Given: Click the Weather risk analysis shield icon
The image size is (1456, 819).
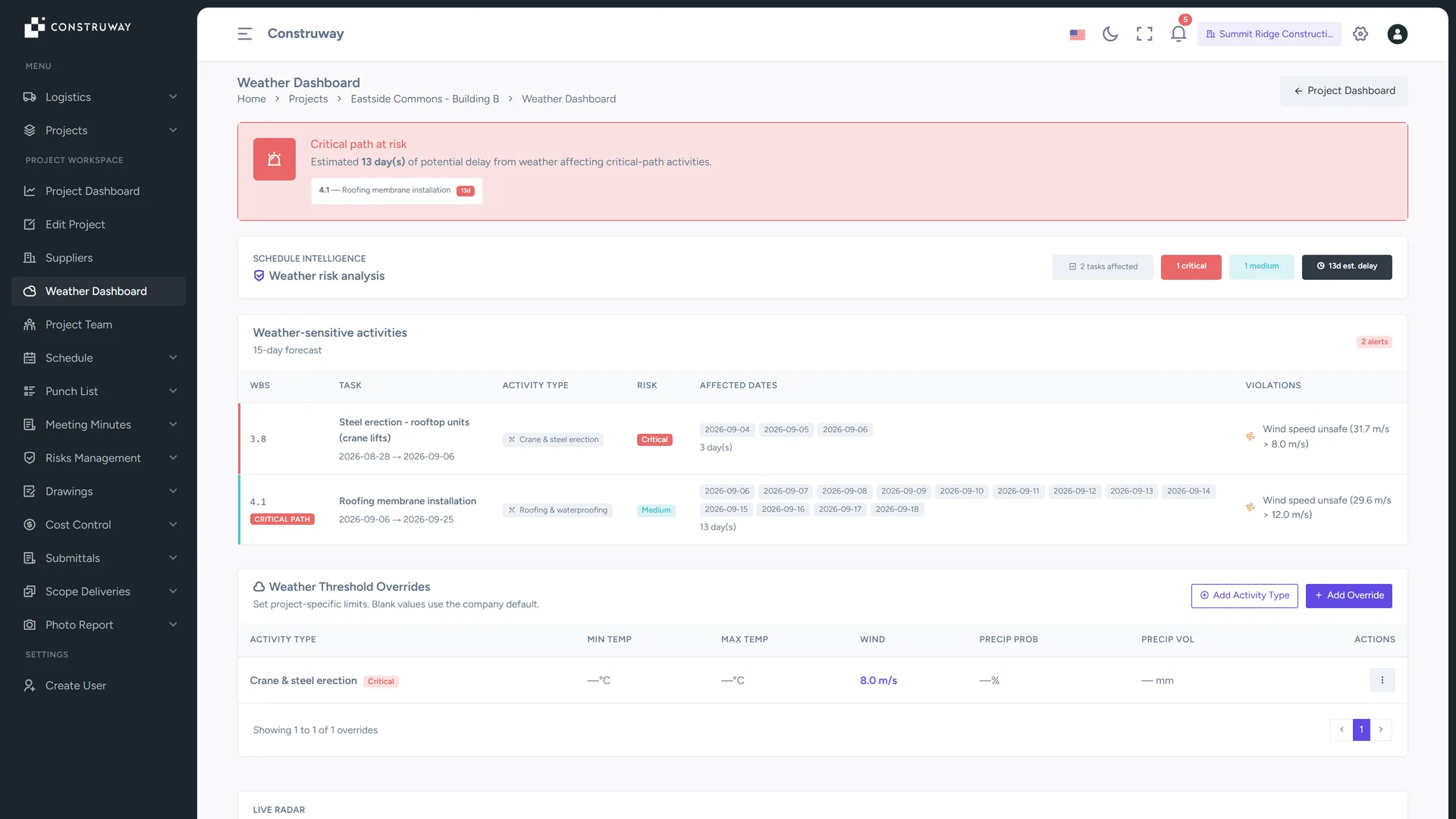Looking at the screenshot, I should 259,276.
